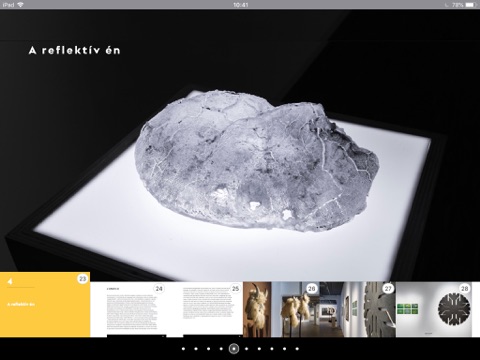The width and height of the screenshot is (480, 360).
Task: Open page 27 gallery interior thumbnail
Action: pos(358,310)
